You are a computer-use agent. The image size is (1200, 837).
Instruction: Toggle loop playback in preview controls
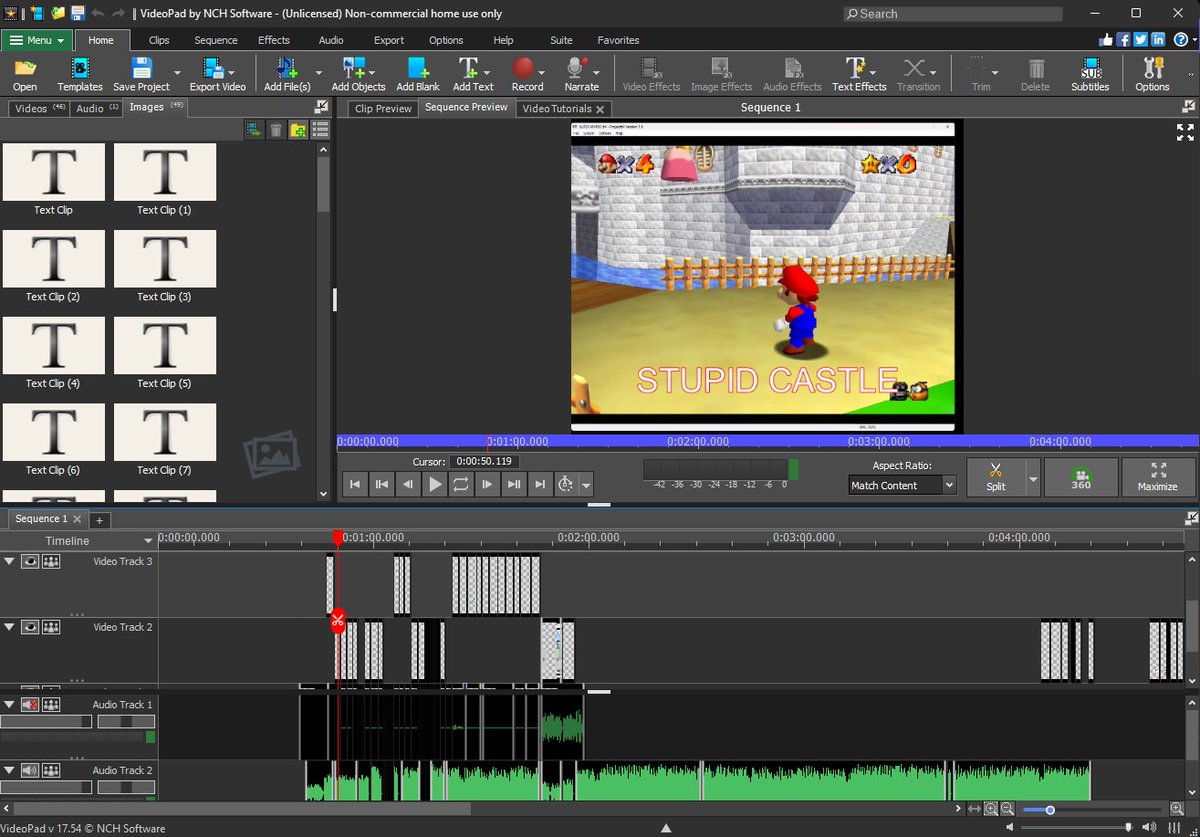point(460,484)
